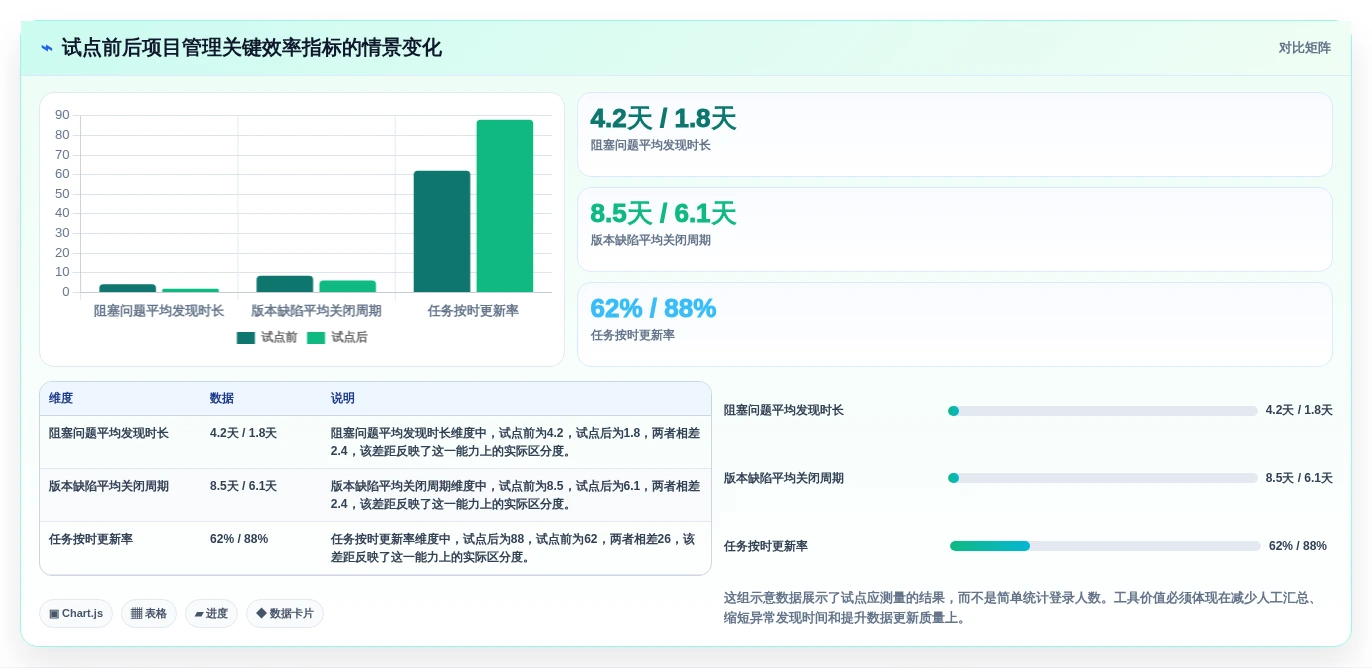The width and height of the screenshot is (1372, 668).
Task: Toggle the 试点后 legend swatch
Action: tap(316, 338)
